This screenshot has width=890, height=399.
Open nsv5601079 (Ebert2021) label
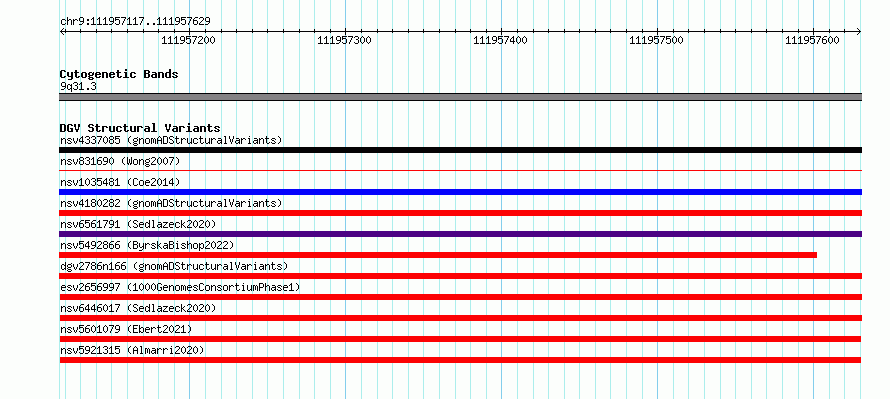(126, 329)
